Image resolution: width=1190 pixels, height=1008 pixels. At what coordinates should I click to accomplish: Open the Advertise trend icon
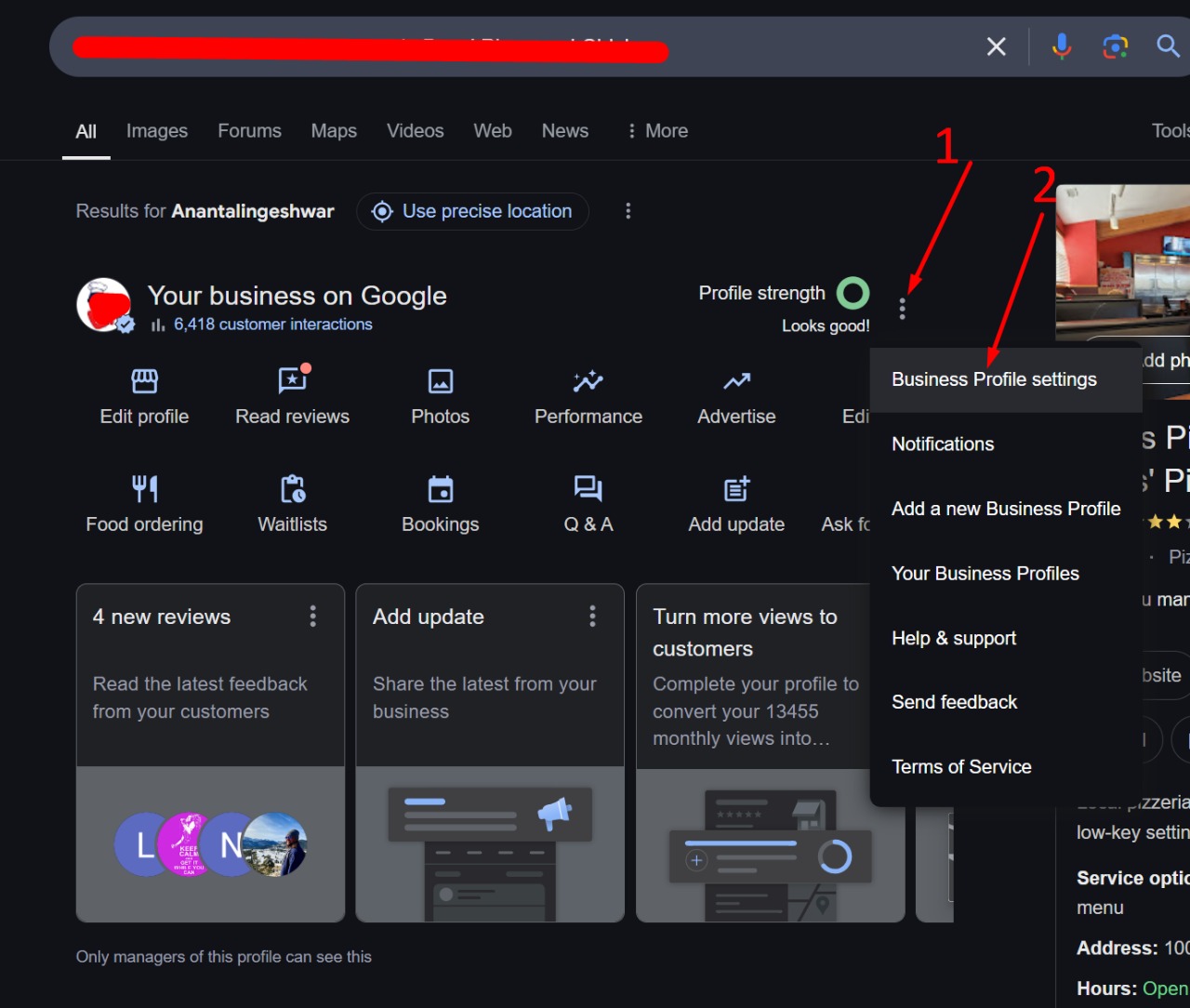737,381
